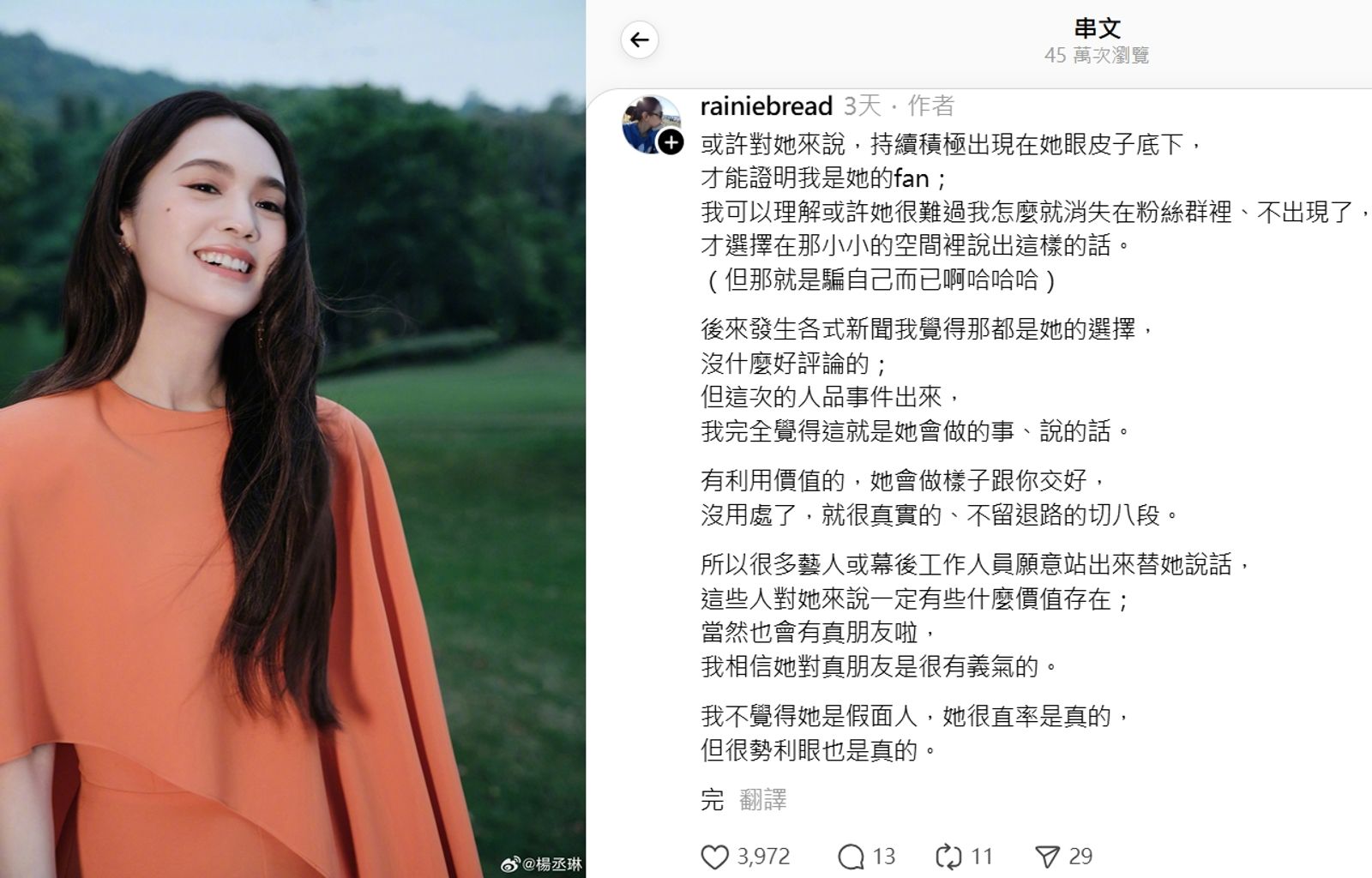Like the post with heart icon
Image resolution: width=1372 pixels, height=878 pixels.
[714, 857]
